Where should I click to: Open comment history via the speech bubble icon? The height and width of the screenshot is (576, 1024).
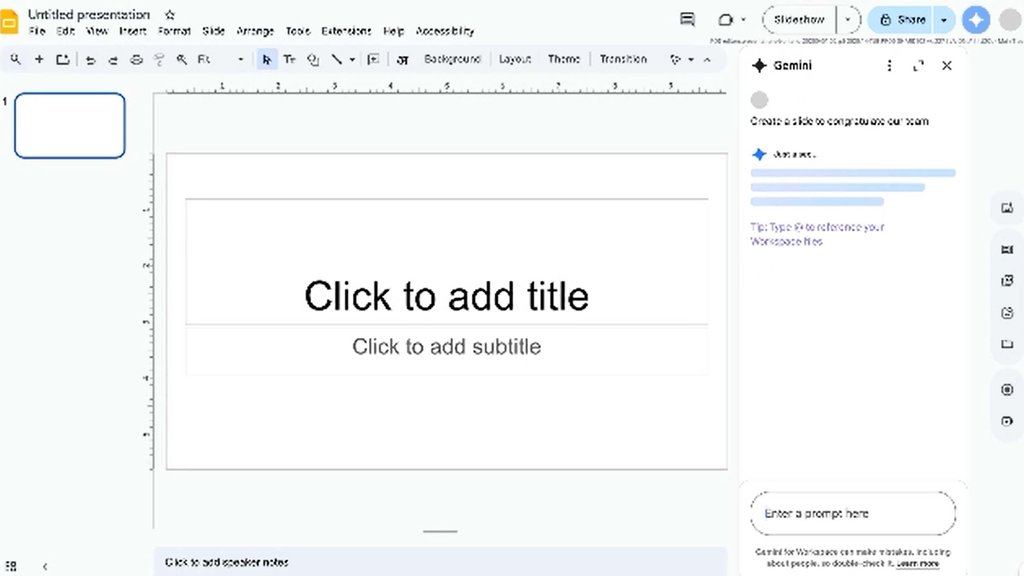click(686, 19)
